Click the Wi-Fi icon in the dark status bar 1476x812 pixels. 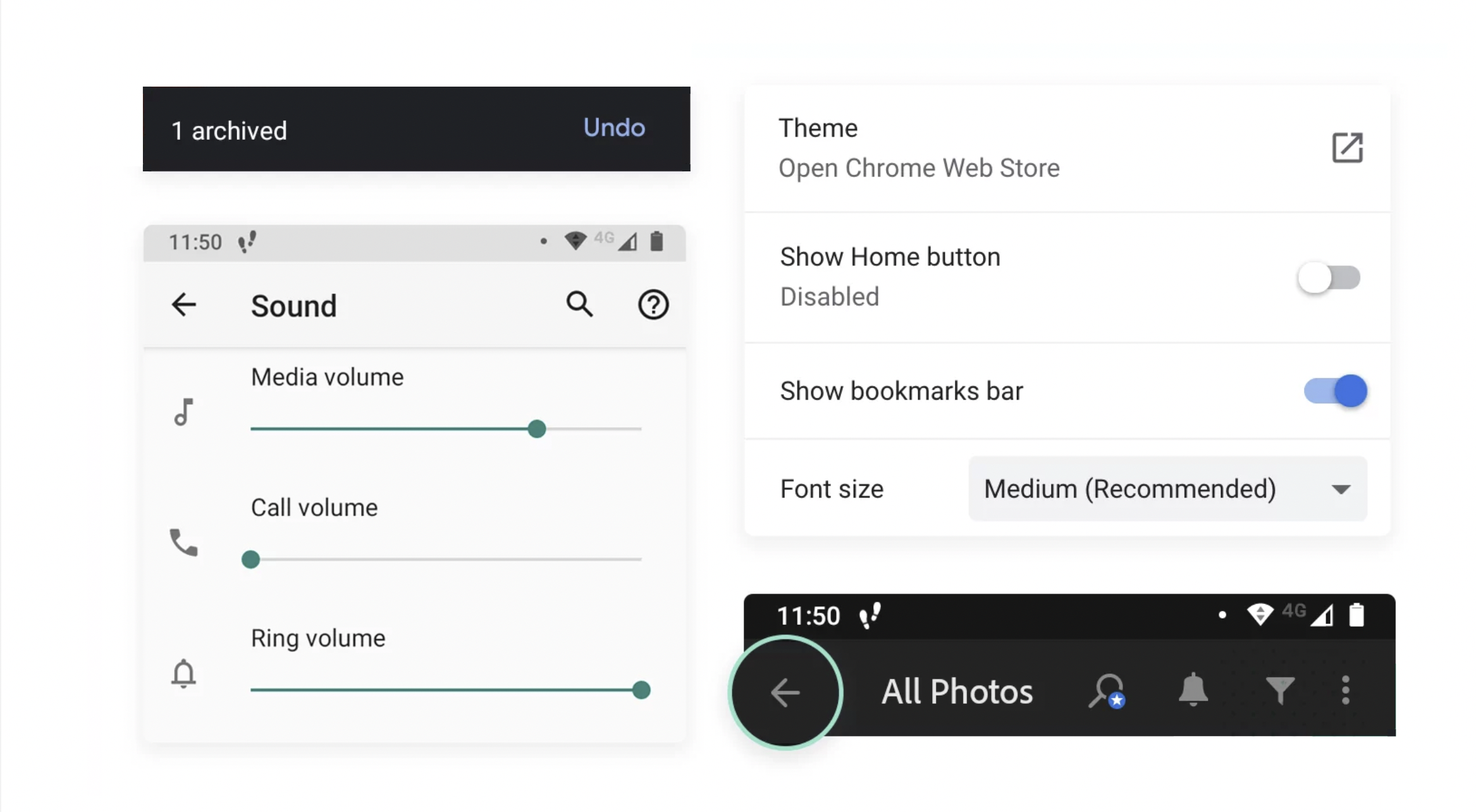[x=1260, y=614]
